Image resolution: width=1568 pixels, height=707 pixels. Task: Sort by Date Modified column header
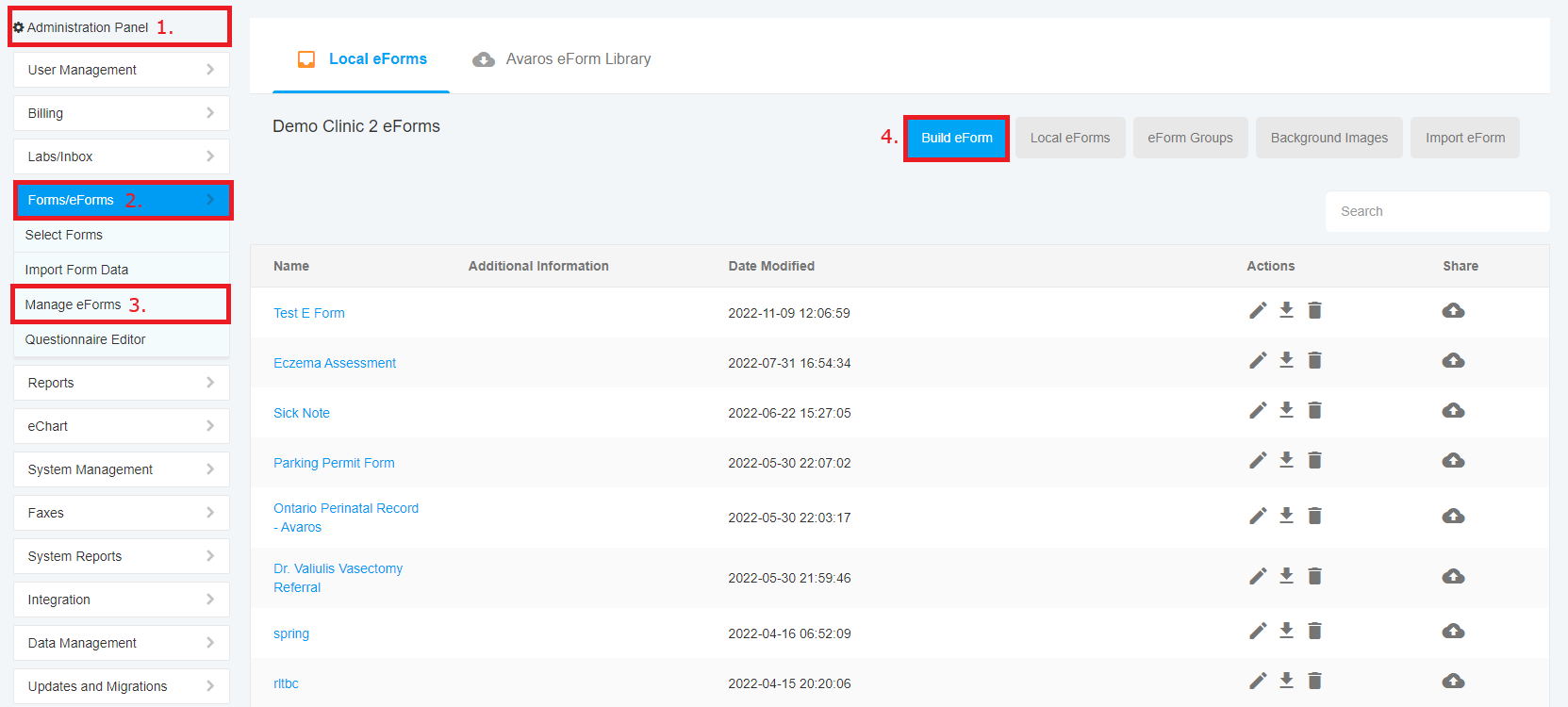pos(771,266)
